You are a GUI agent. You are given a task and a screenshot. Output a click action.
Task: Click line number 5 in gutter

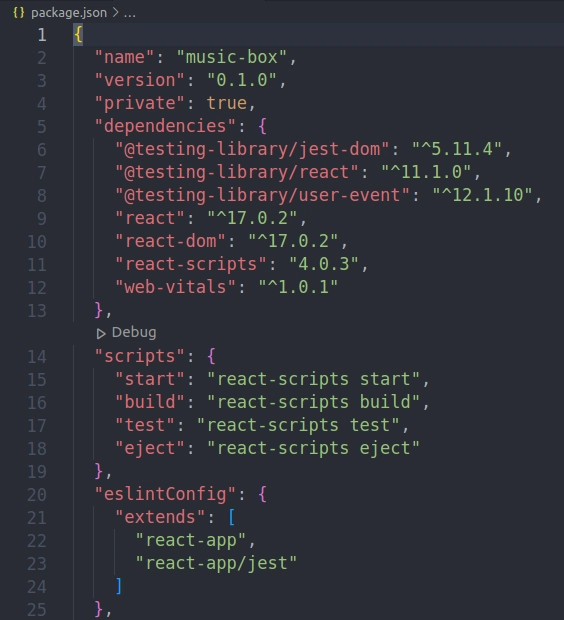pyautogui.click(x=42, y=127)
